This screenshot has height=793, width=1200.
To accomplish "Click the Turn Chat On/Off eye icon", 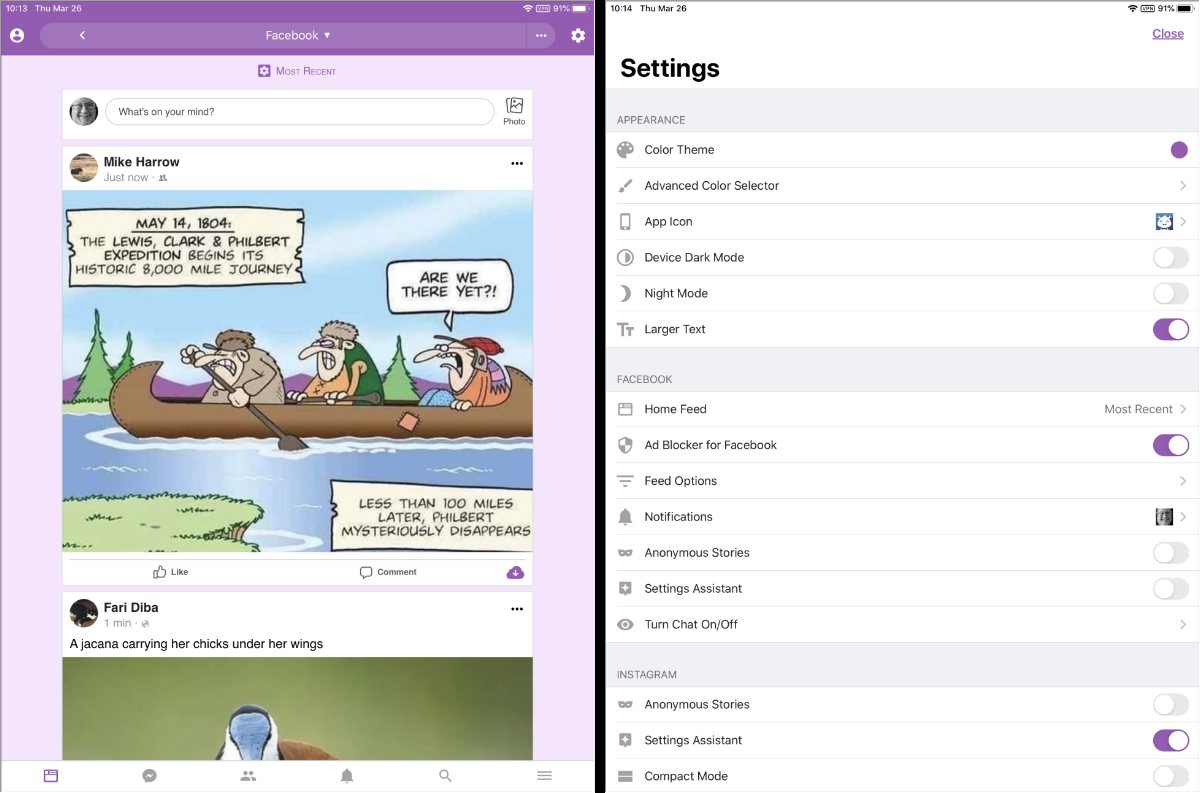I will point(625,625).
